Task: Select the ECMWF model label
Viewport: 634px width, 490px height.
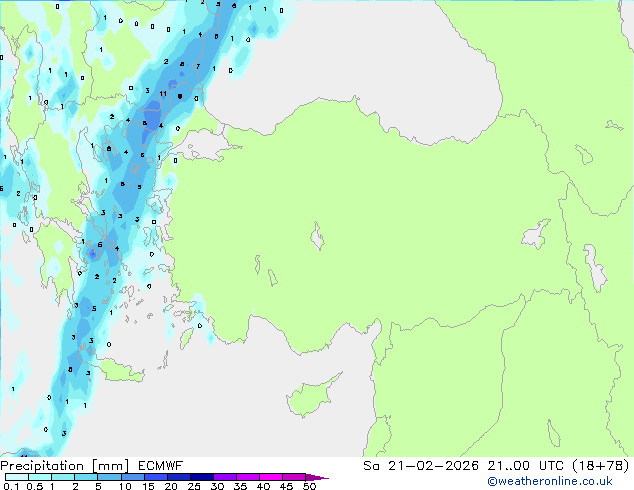Action: (x=161, y=466)
